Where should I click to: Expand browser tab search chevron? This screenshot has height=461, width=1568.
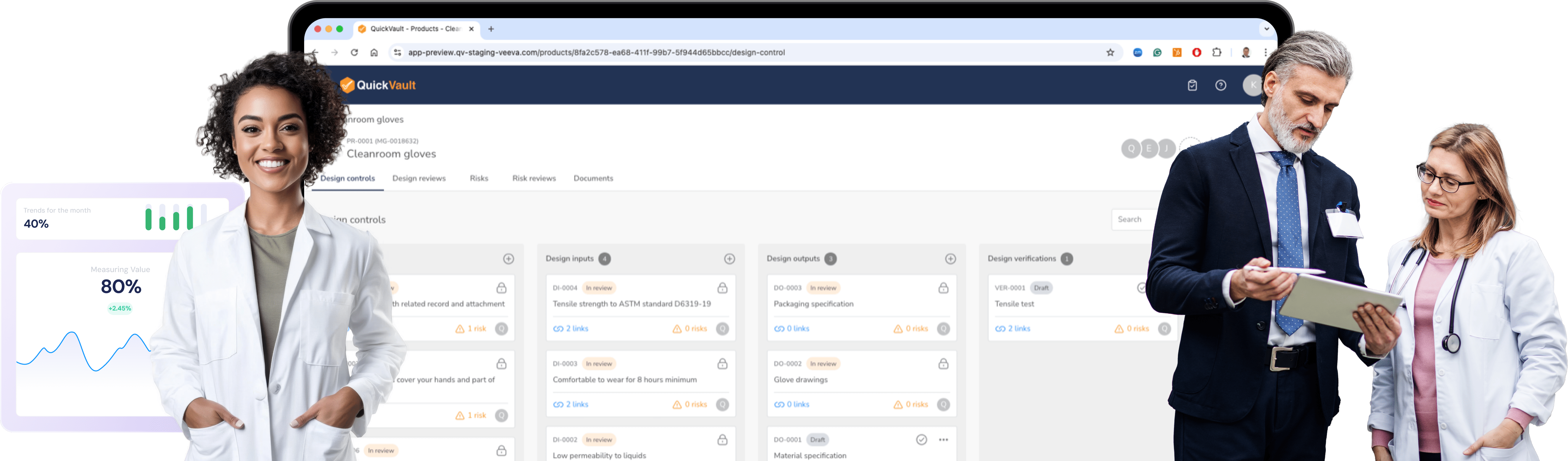(x=1266, y=29)
